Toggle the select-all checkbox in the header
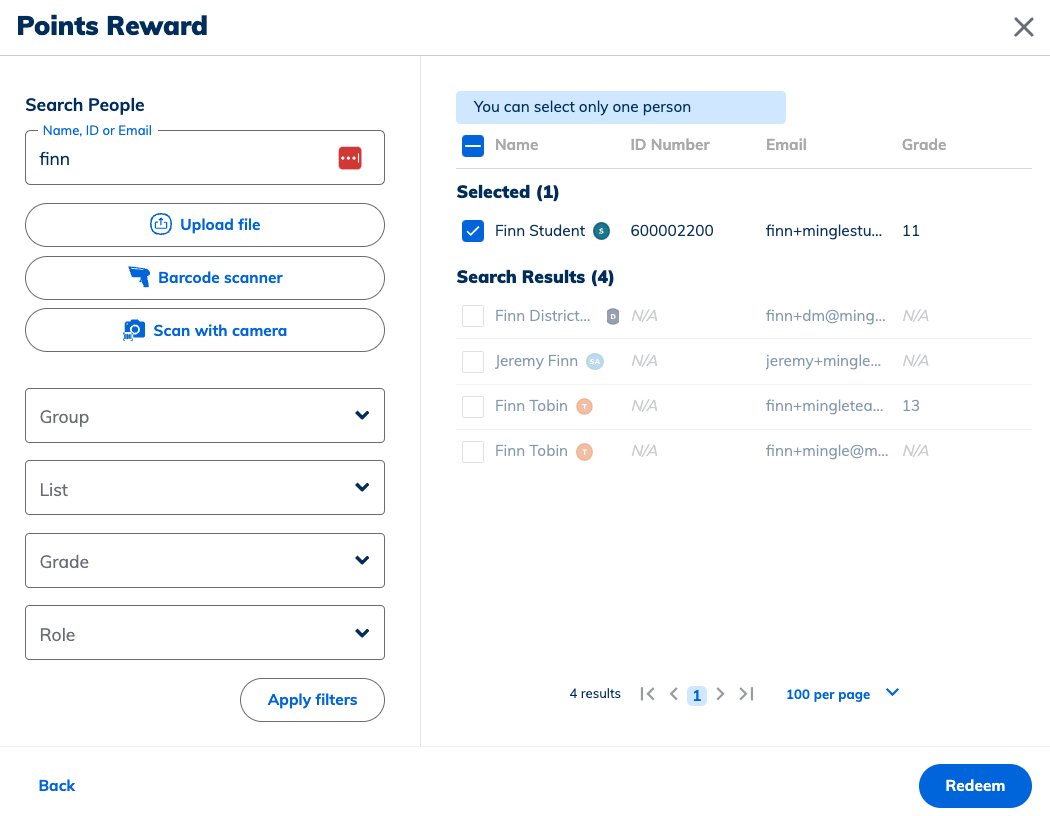The height and width of the screenshot is (816, 1050). coord(473,145)
